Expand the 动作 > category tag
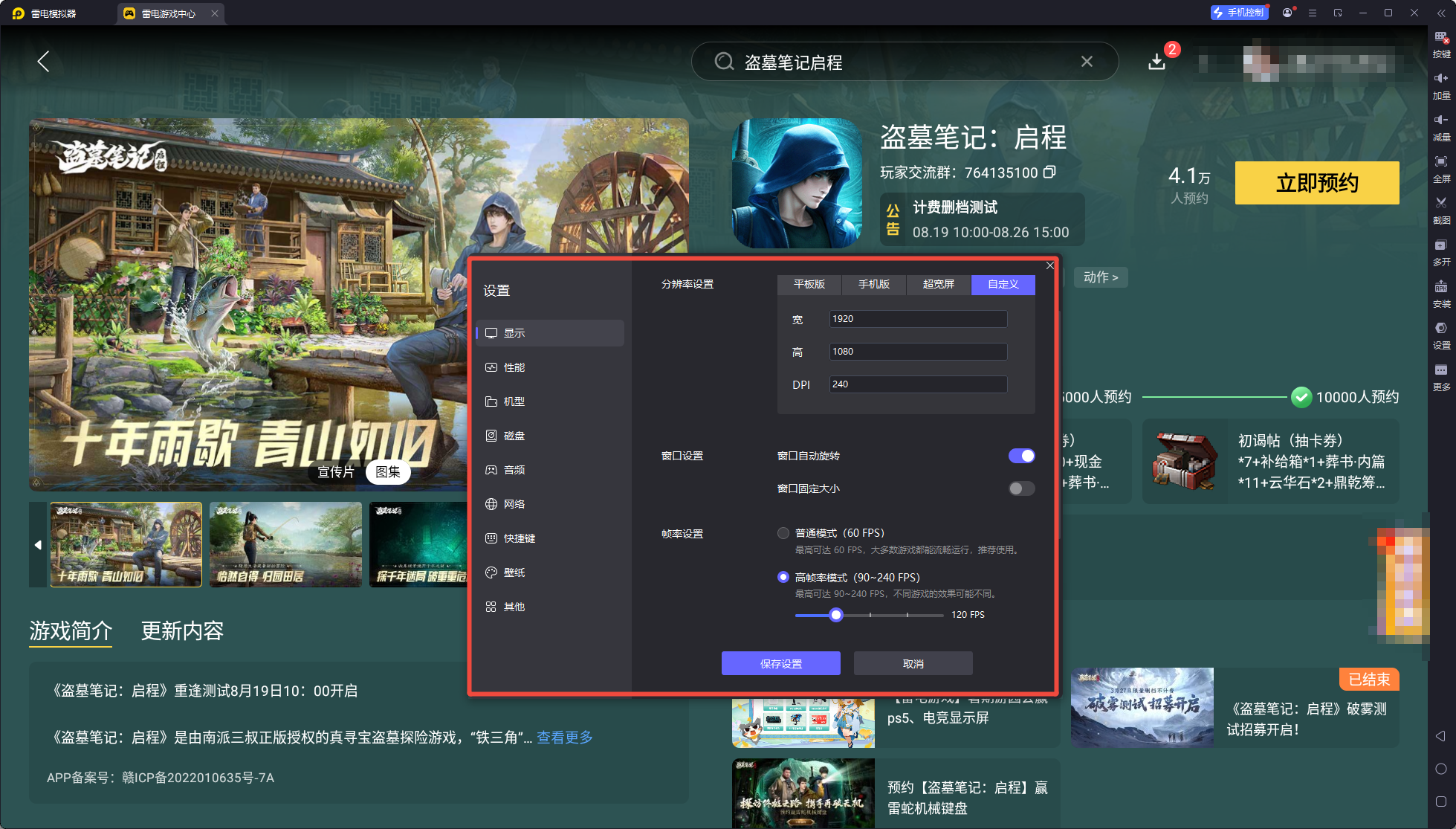Viewport: 1456px width, 829px height. pyautogui.click(x=1101, y=277)
